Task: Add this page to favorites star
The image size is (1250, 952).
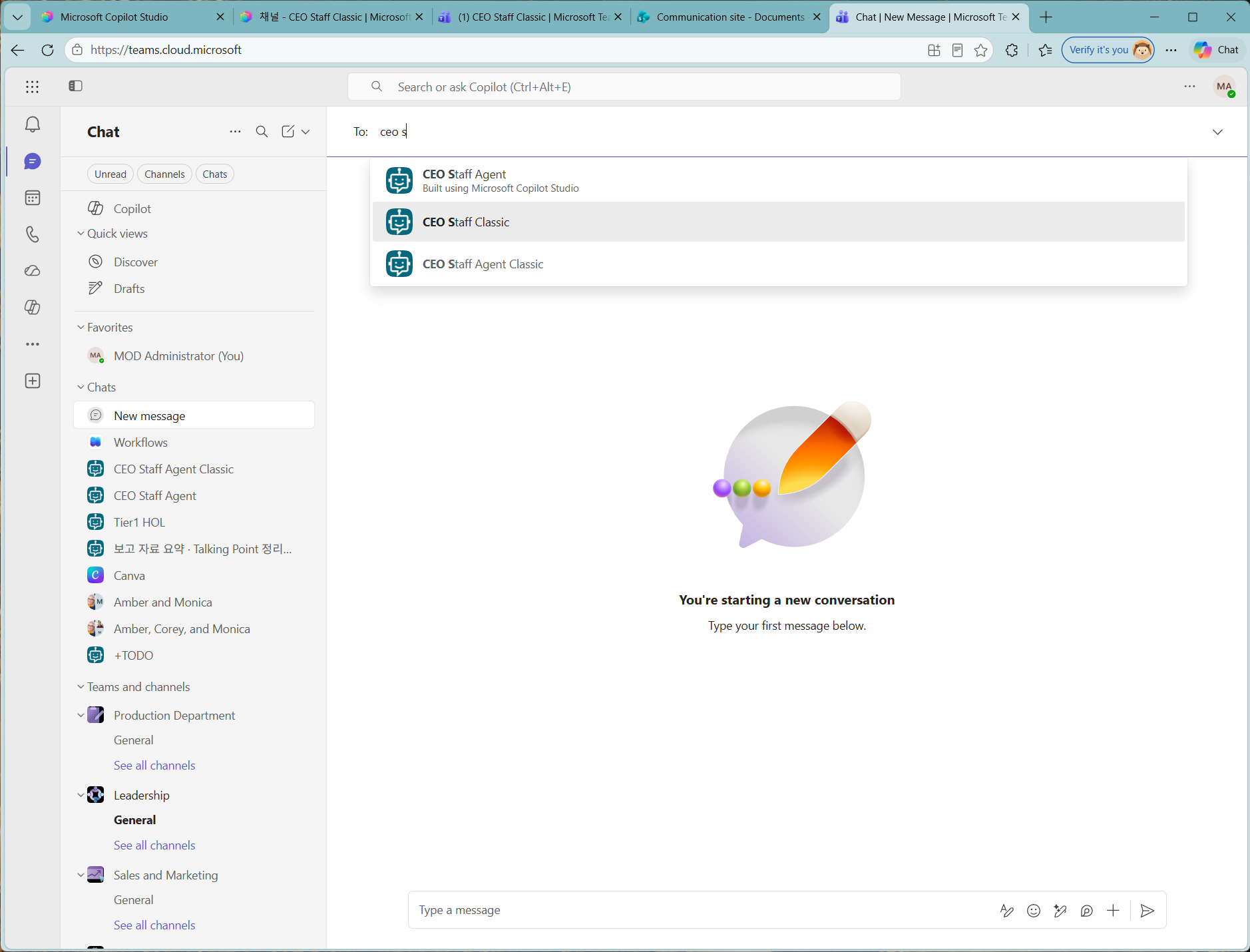Action: click(x=981, y=50)
